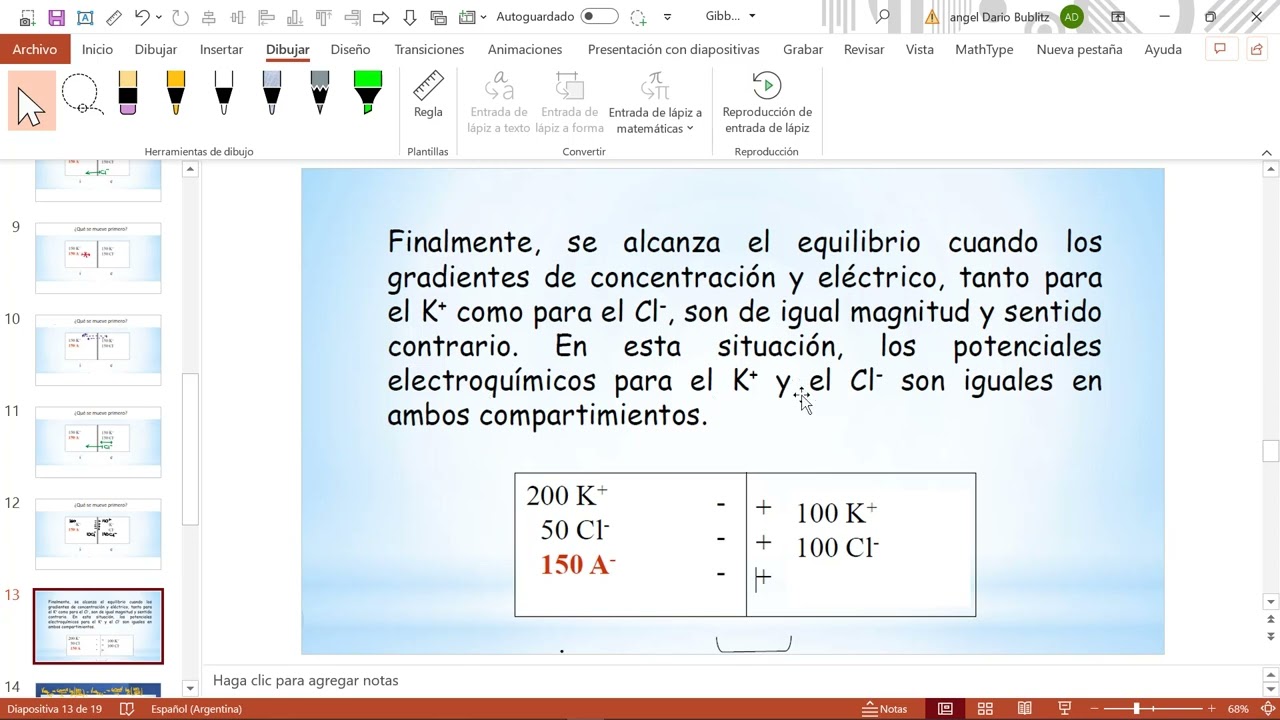Screen dimensions: 1280x720
Task: Select slide 10 thumbnail
Action: pos(98,350)
